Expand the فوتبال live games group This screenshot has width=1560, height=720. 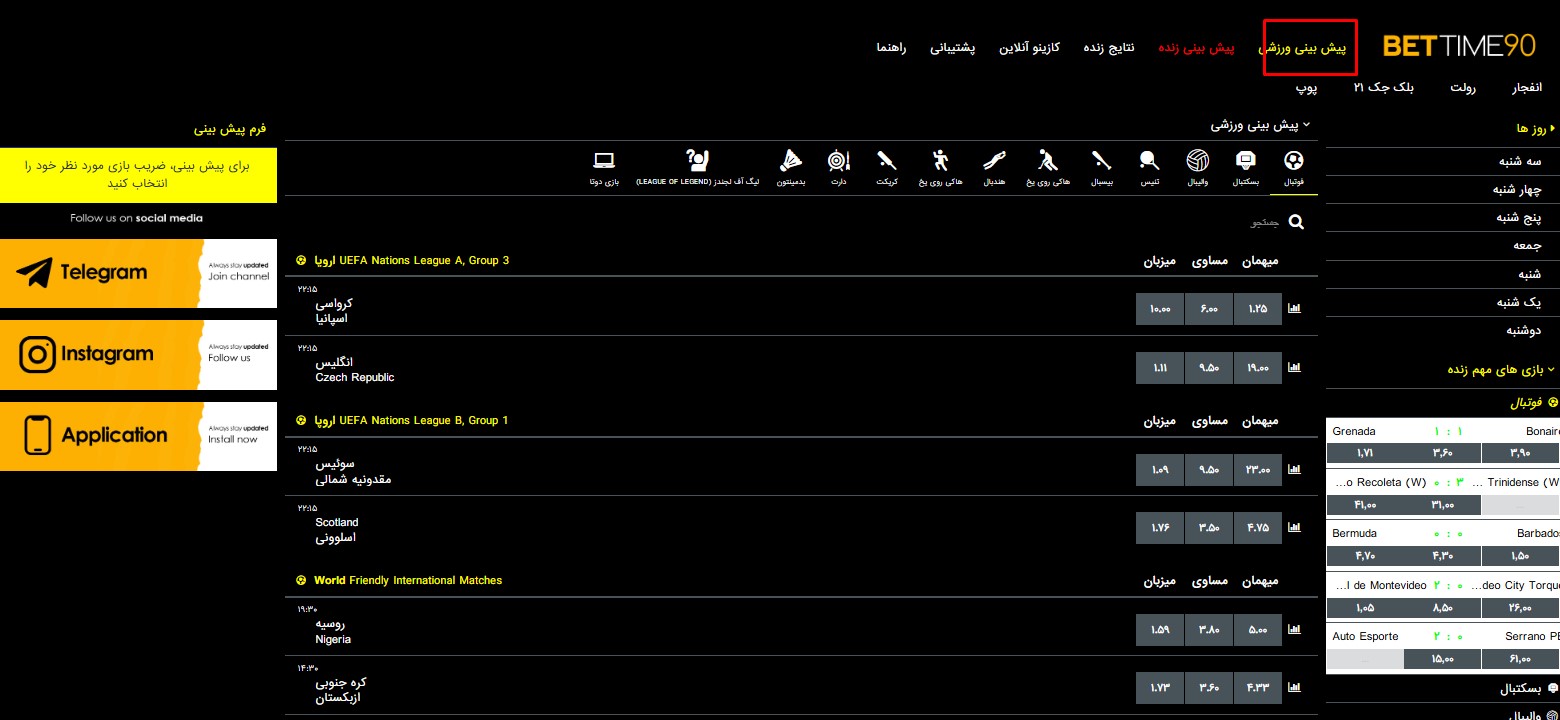click(x=1534, y=403)
